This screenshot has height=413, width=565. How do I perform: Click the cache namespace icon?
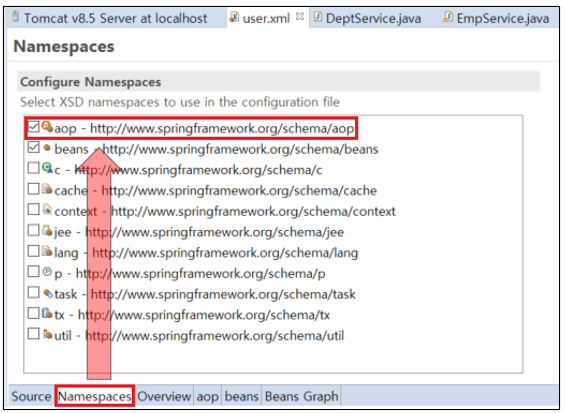47,188
